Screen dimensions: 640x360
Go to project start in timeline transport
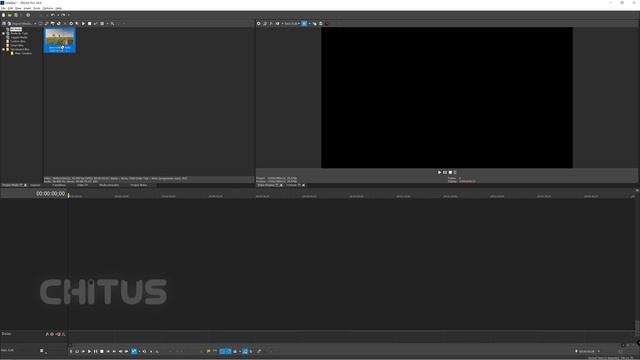[x=108, y=351]
